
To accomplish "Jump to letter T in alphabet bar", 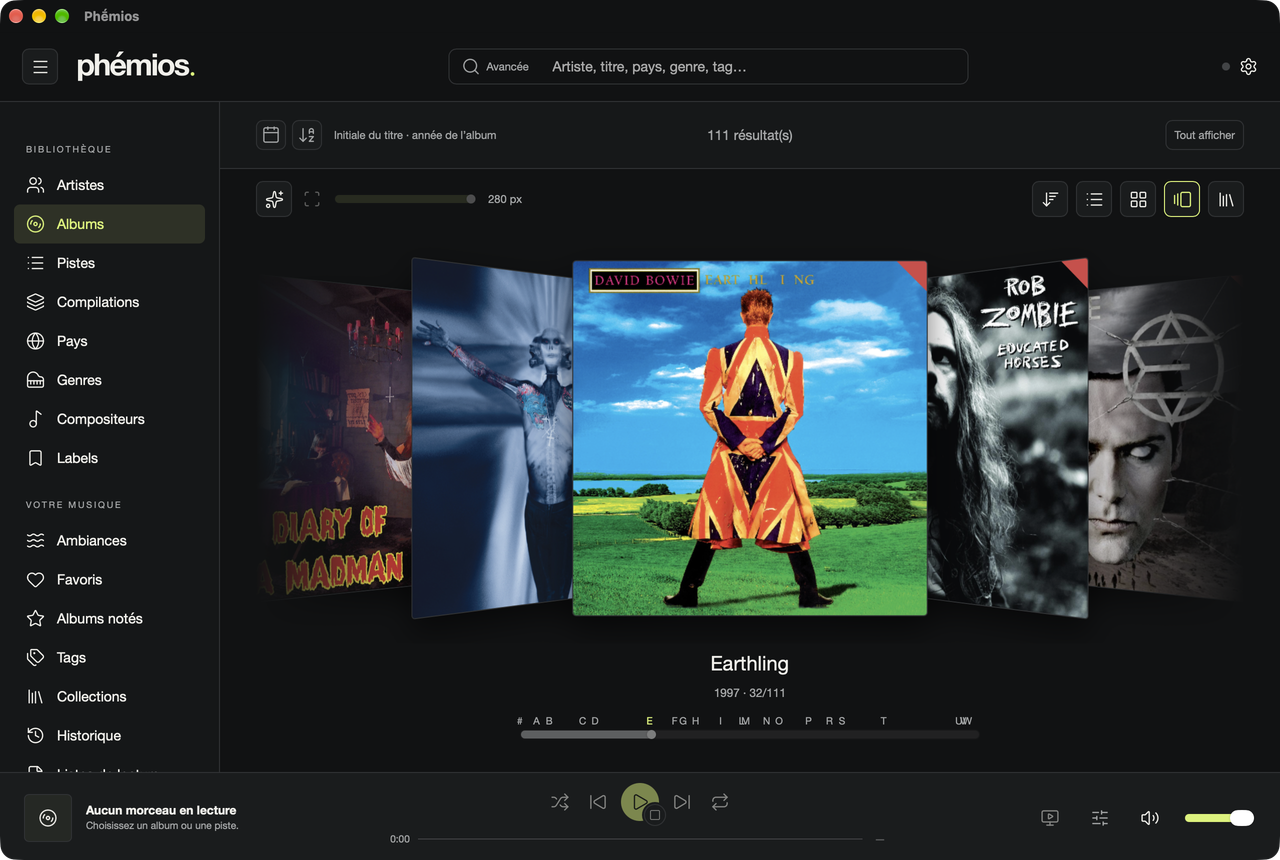I will [883, 721].
